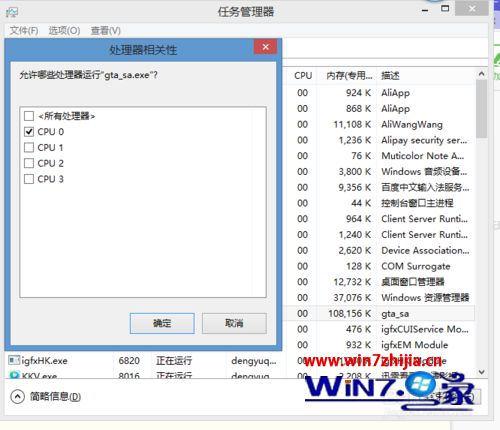The height and width of the screenshot is (430, 500).
Task: Click the 正在运行 status of igfxHK.exe
Action: pos(174,360)
